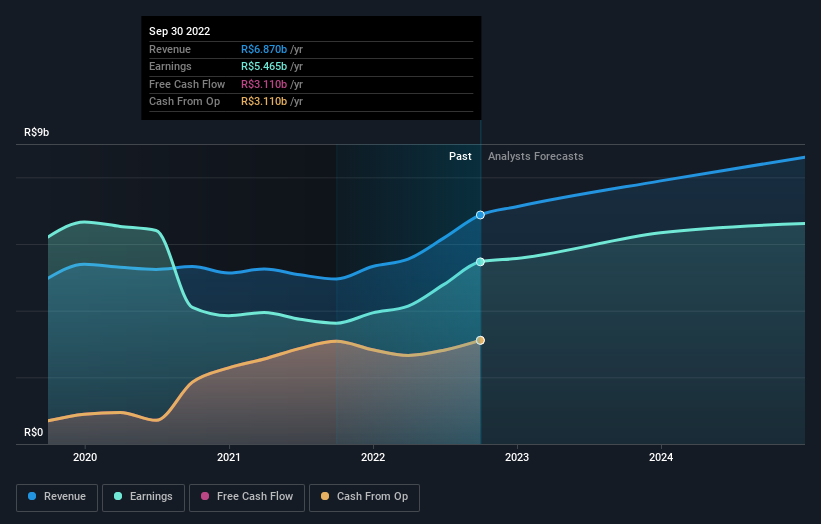Viewport: 821px width, 524px height.
Task: Select the 2023 x-axis label
Action: point(517,457)
